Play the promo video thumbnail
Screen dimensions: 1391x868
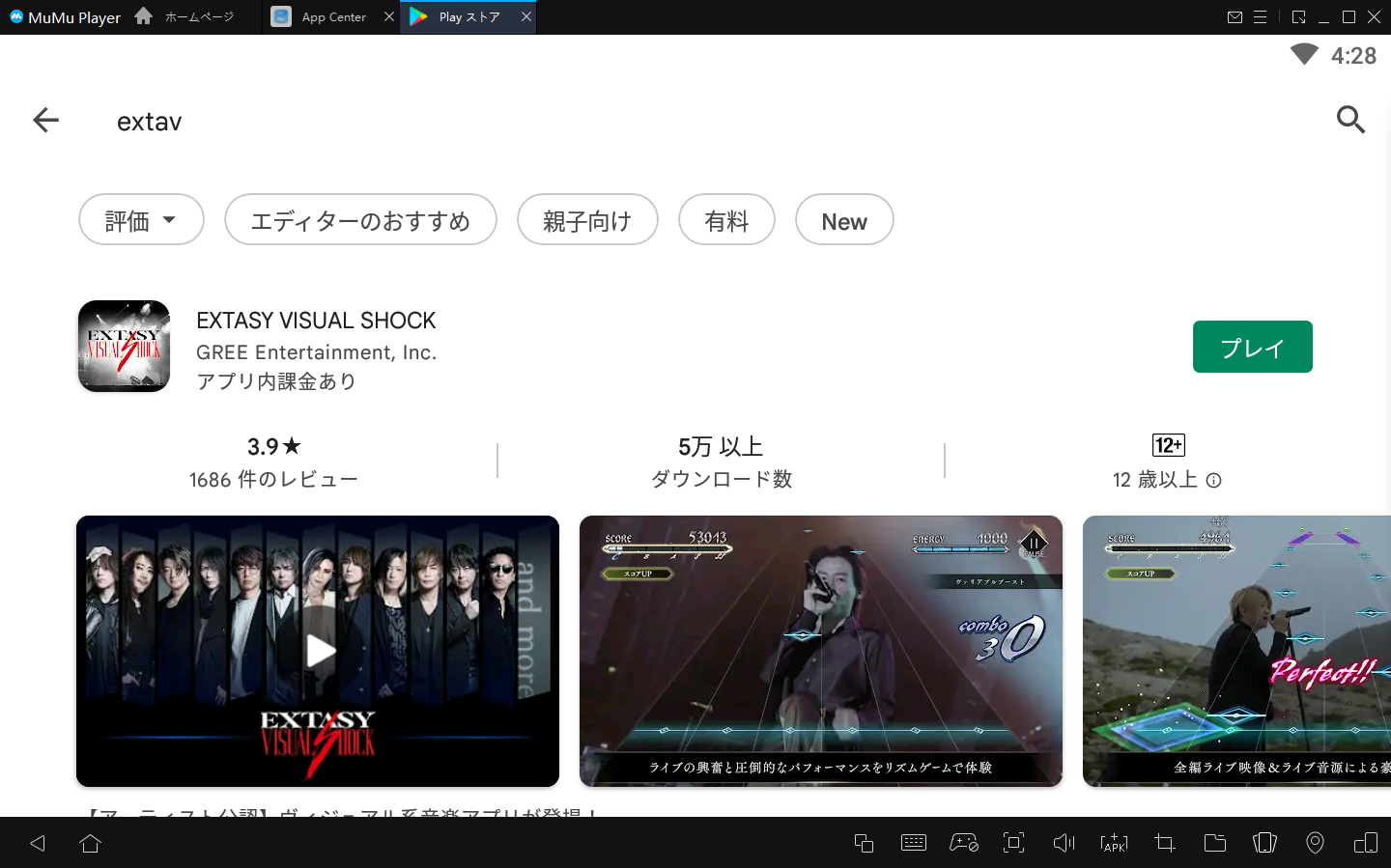(x=318, y=651)
